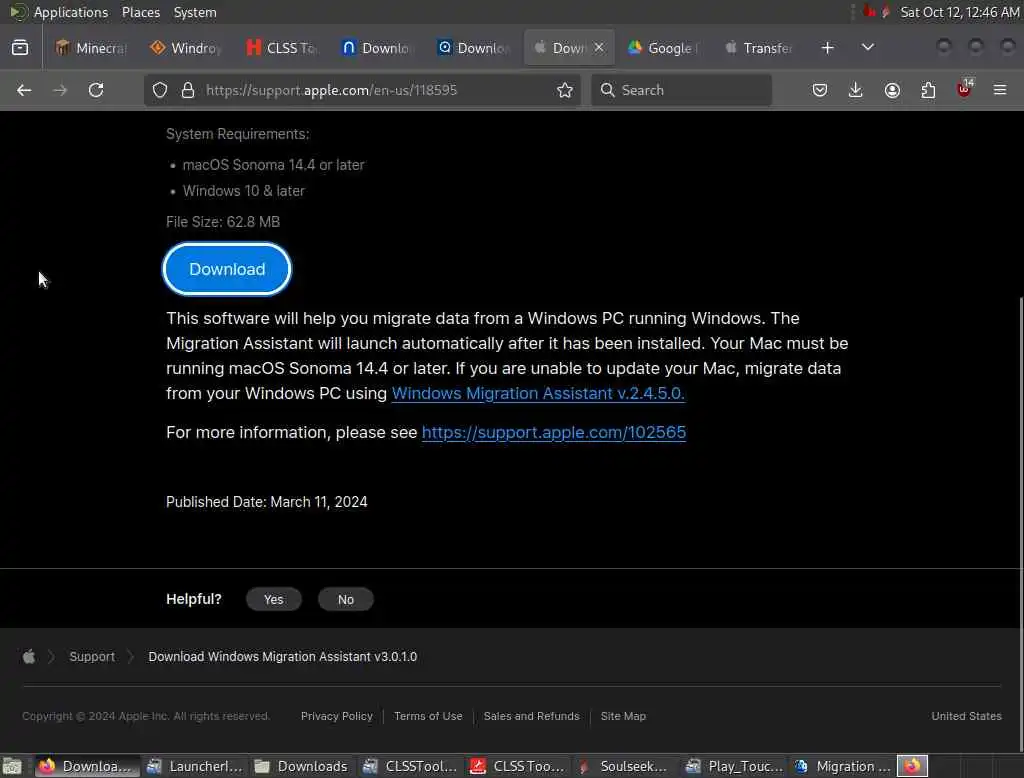The width and height of the screenshot is (1024, 778).
Task: Open the Places menu
Action: click(140, 12)
